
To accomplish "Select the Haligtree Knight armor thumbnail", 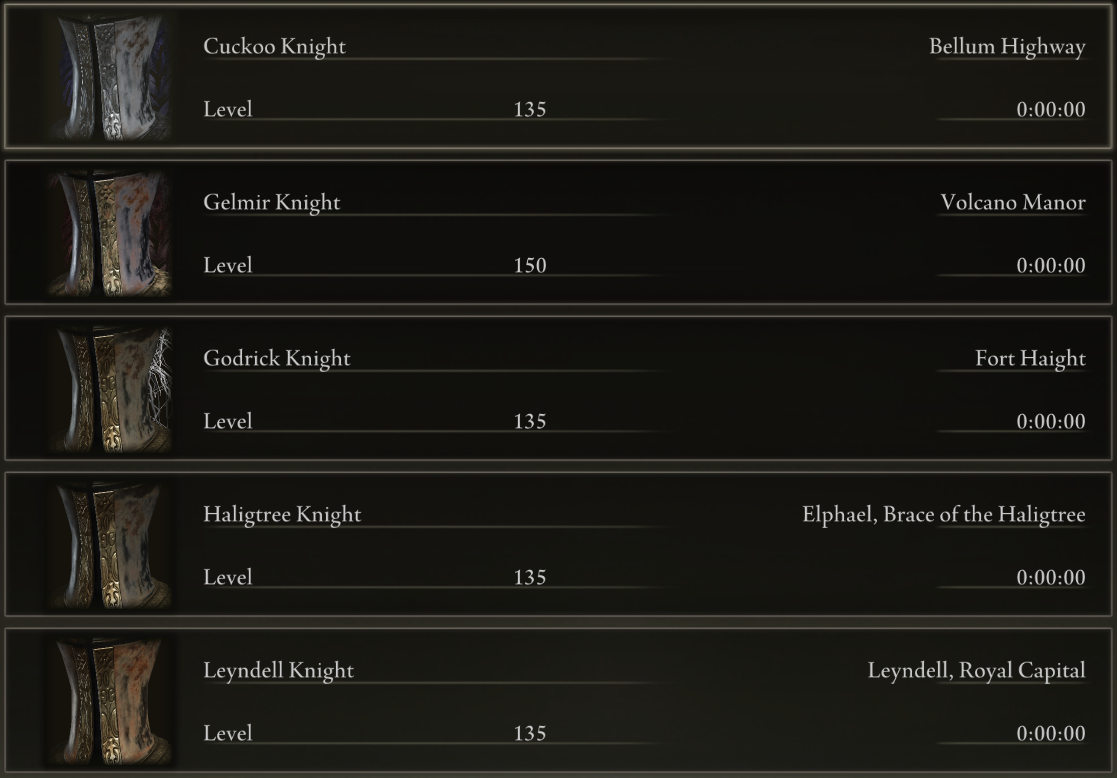I will [x=110, y=545].
